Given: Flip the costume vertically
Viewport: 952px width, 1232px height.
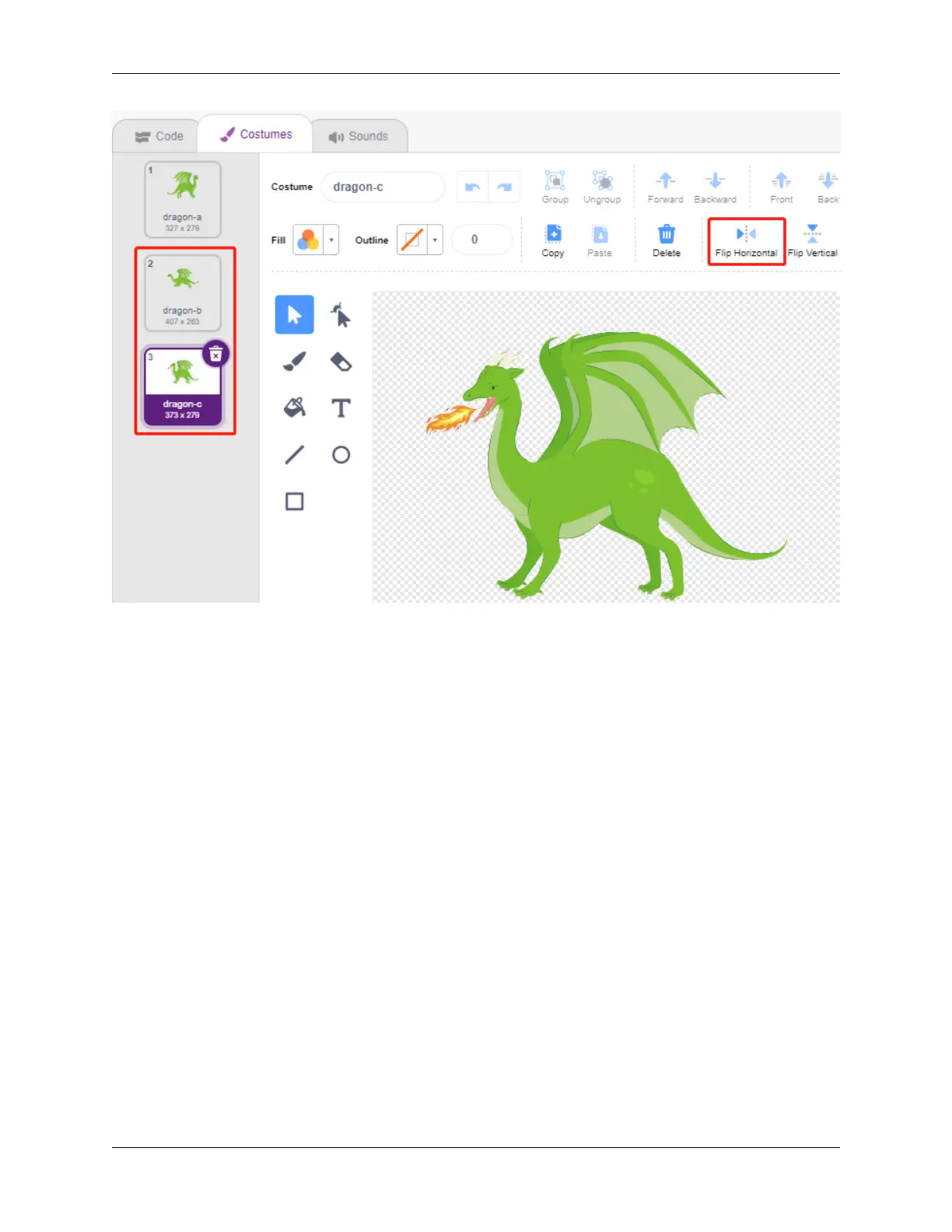Looking at the screenshot, I should point(813,240).
